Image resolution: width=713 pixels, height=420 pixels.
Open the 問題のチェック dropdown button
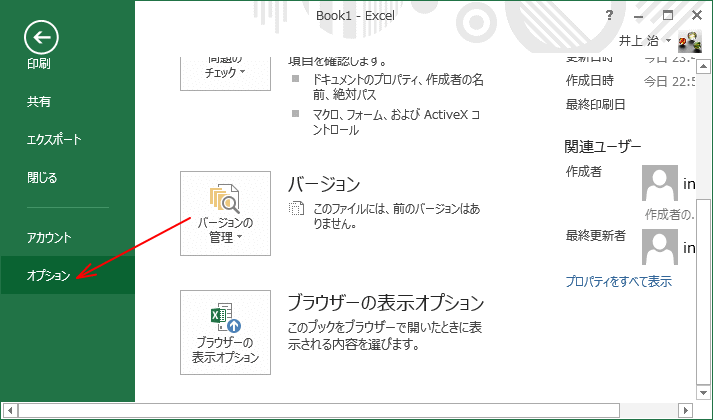coord(226,74)
